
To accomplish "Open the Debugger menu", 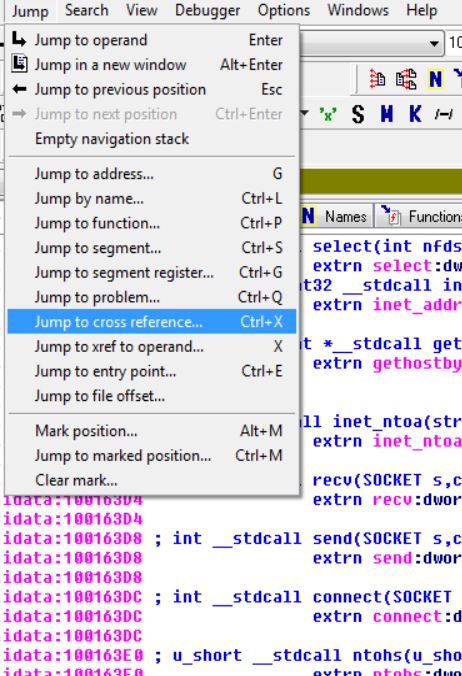I will (x=207, y=10).
